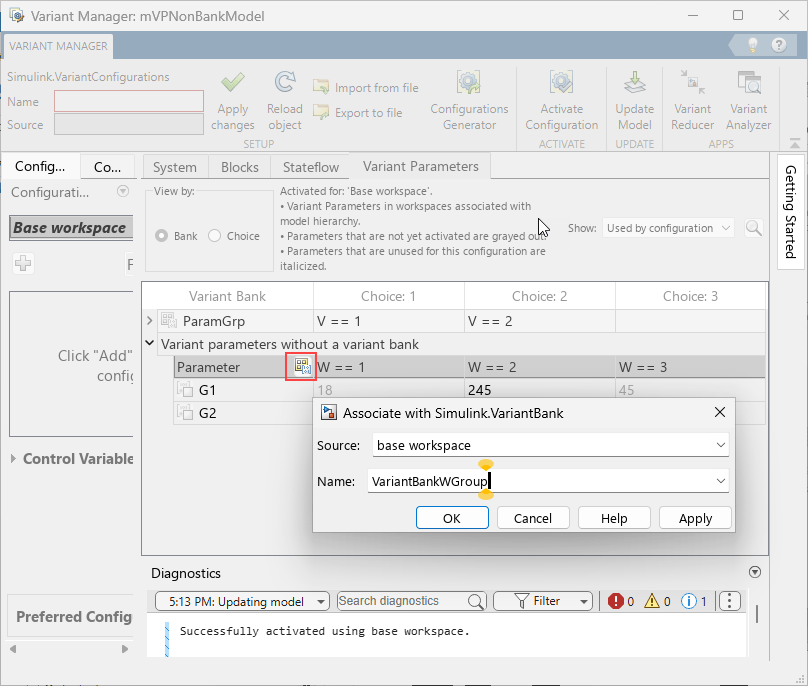Click the V == 2 cell of ParamGrp
The image size is (808, 686).
pos(540,321)
